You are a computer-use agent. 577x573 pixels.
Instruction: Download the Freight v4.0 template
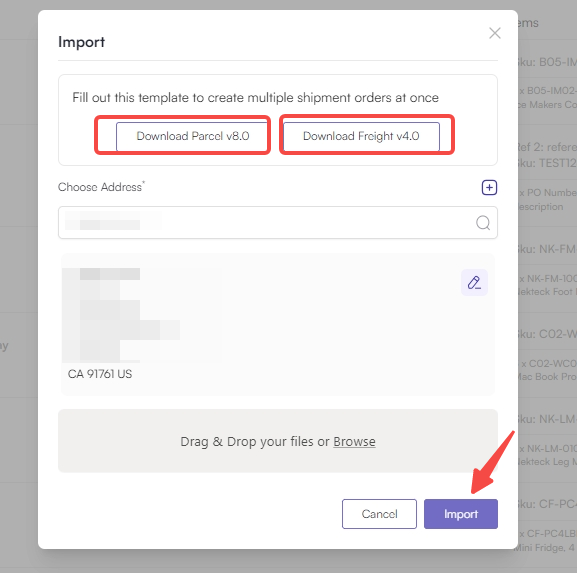pos(361,136)
